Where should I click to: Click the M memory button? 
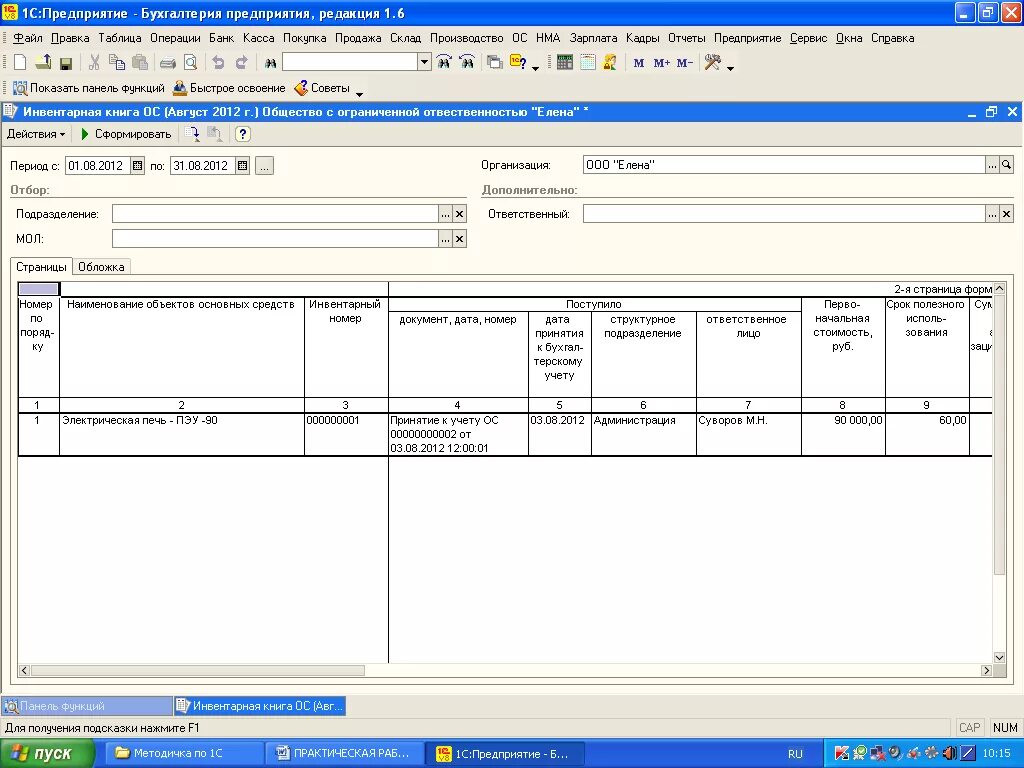point(639,63)
